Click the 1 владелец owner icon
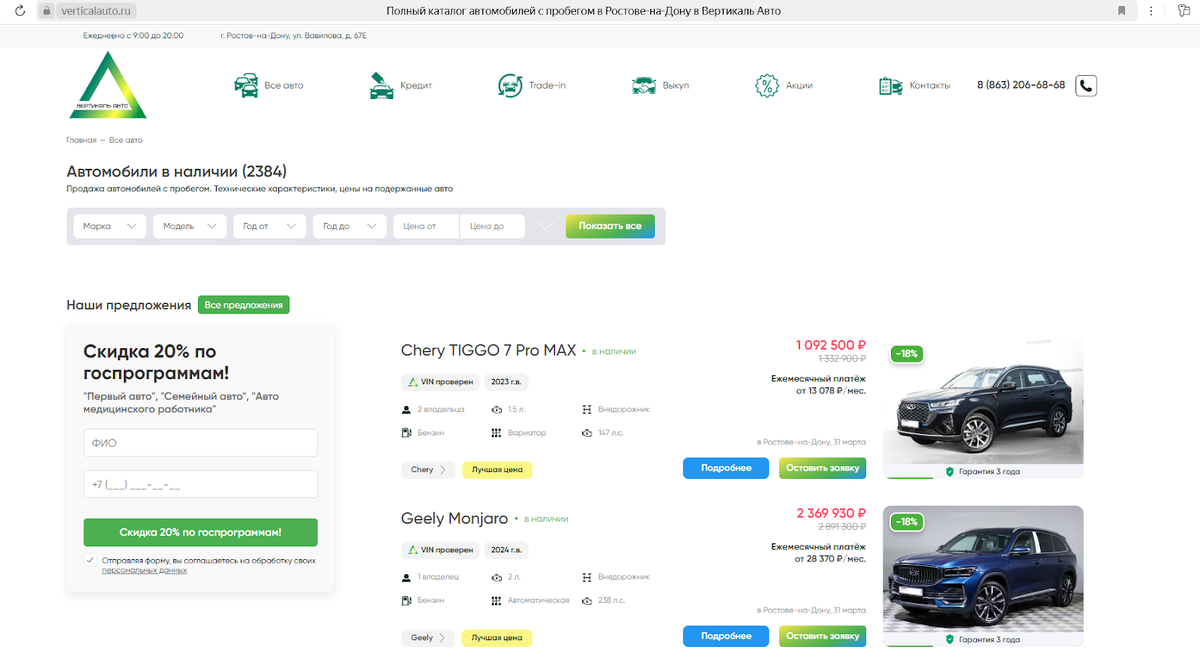Viewport: 1200px width, 659px height. [x=406, y=577]
